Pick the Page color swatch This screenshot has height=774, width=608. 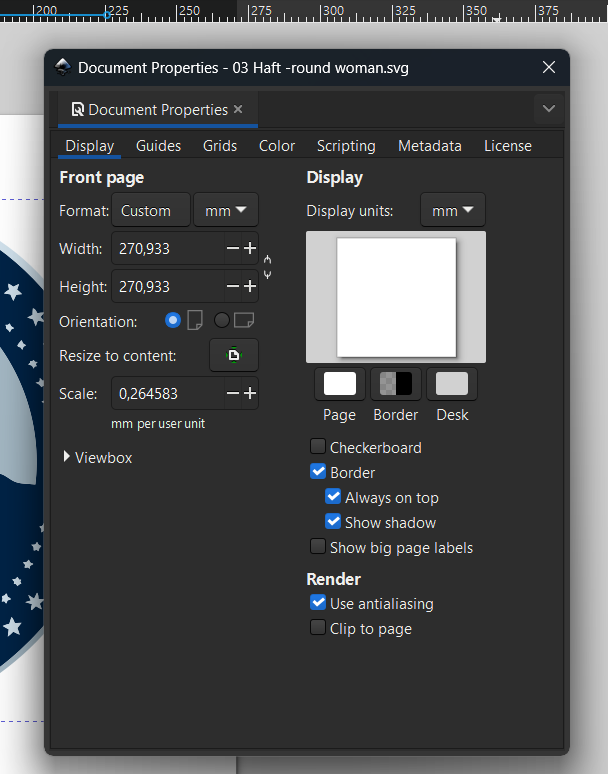[340, 384]
